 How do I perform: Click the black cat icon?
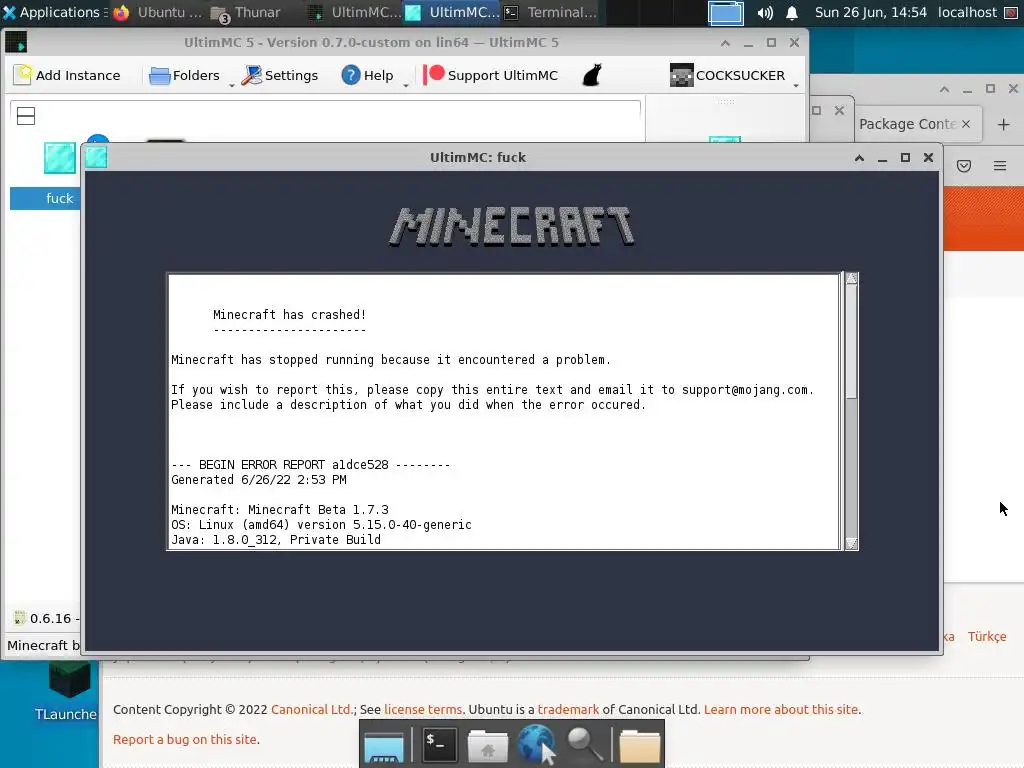point(592,75)
